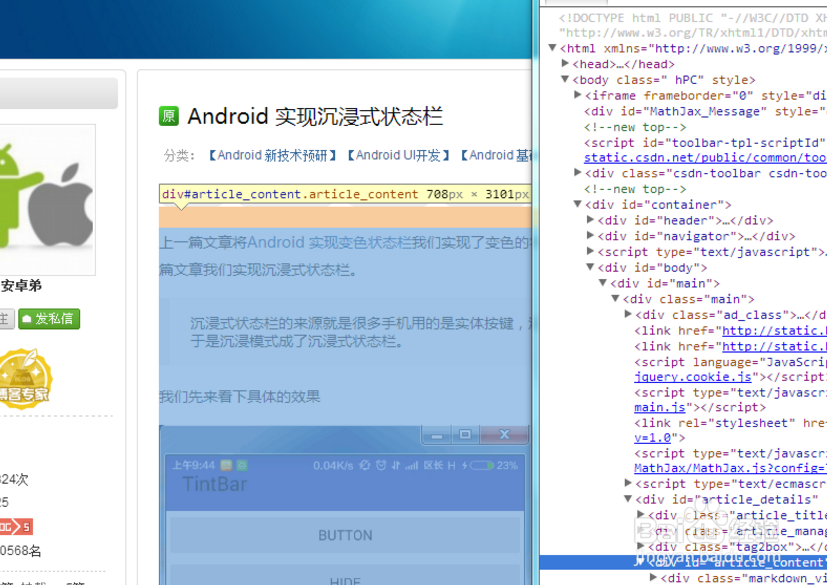
Task: Expand the div class markdown_views node
Action: [x=653, y=578]
